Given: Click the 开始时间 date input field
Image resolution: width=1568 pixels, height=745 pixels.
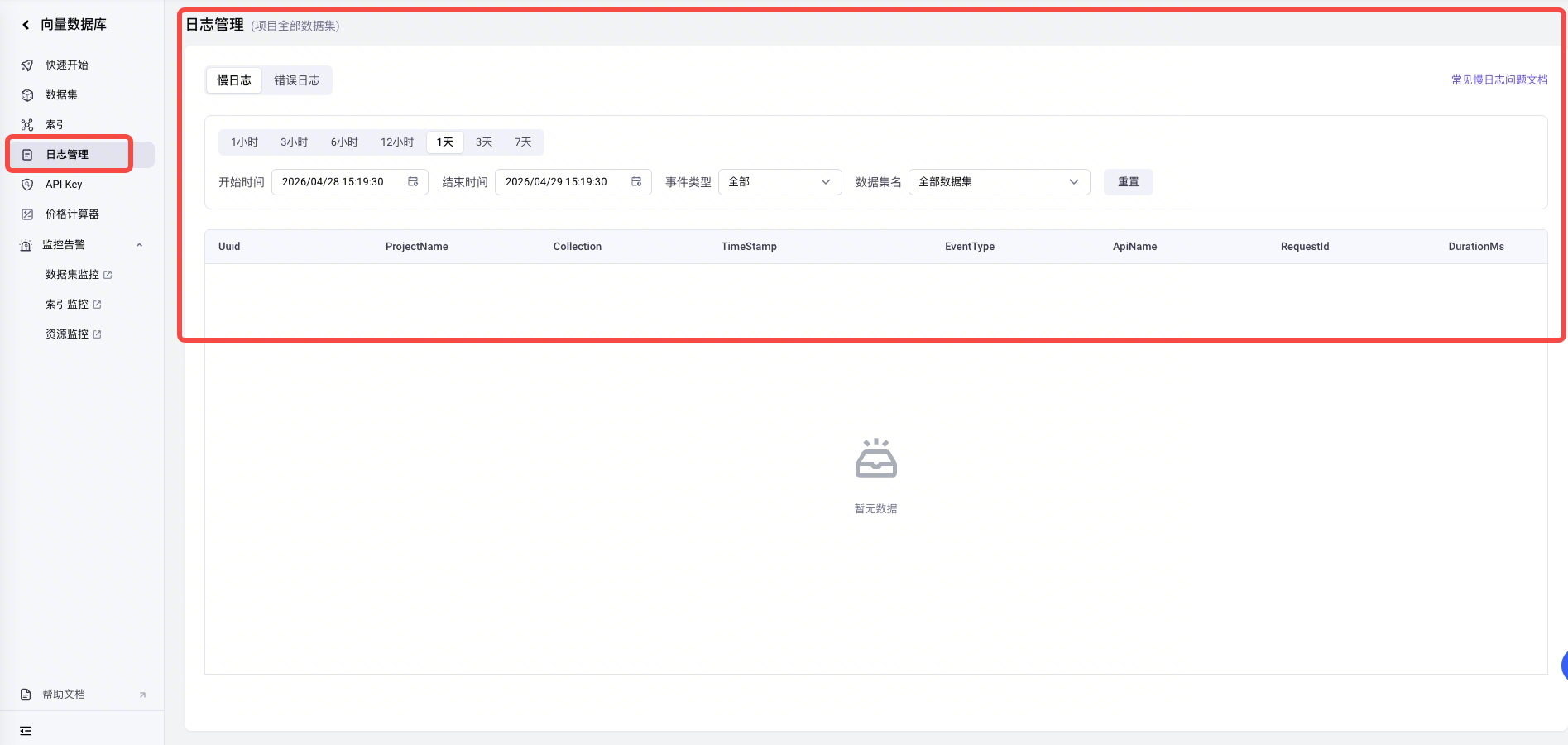Looking at the screenshot, I should click(349, 182).
